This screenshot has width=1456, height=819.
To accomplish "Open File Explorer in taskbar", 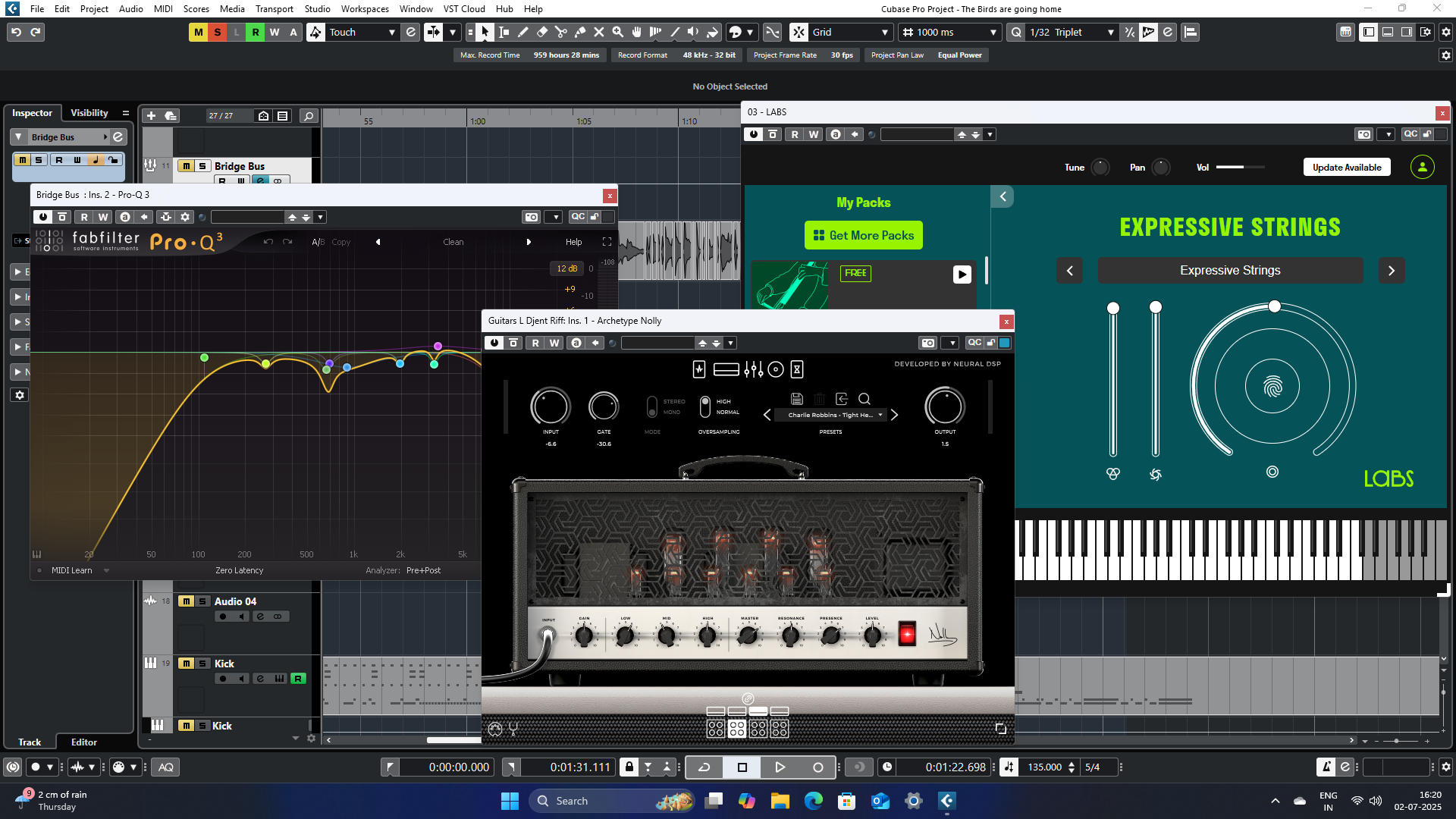I will click(780, 801).
